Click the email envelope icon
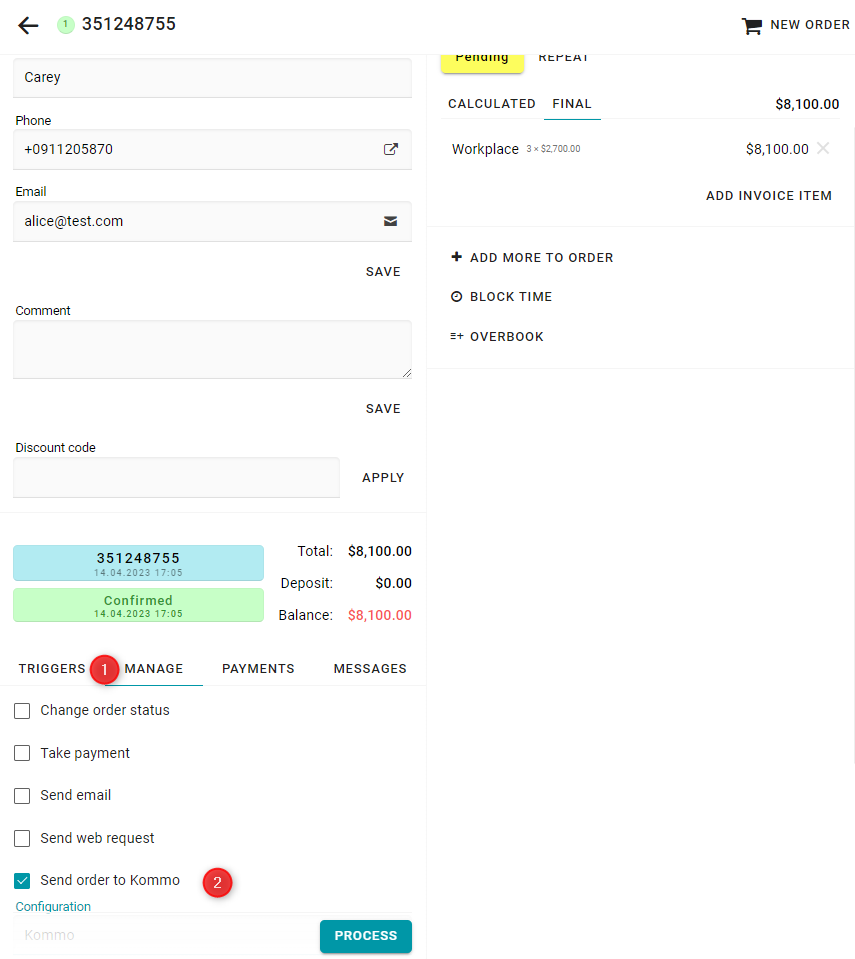The width and height of the screenshot is (855, 959). click(391, 221)
